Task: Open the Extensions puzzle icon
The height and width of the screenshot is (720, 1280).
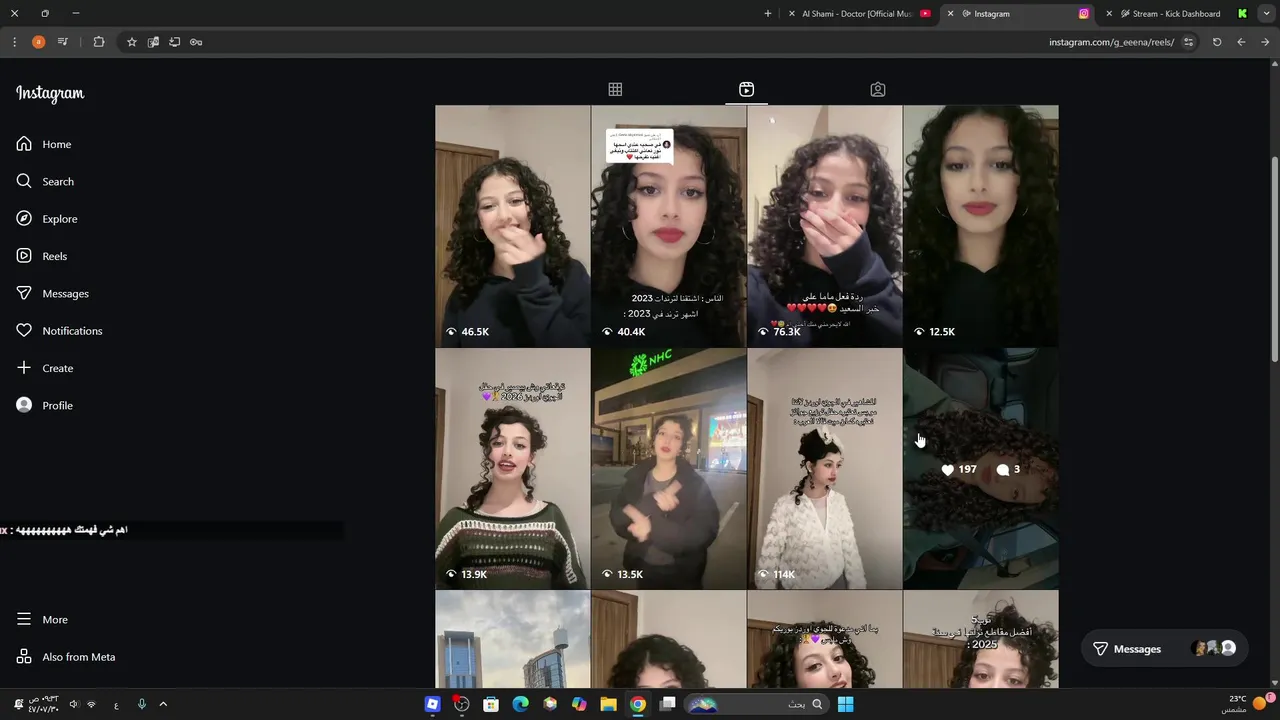Action: point(99,42)
